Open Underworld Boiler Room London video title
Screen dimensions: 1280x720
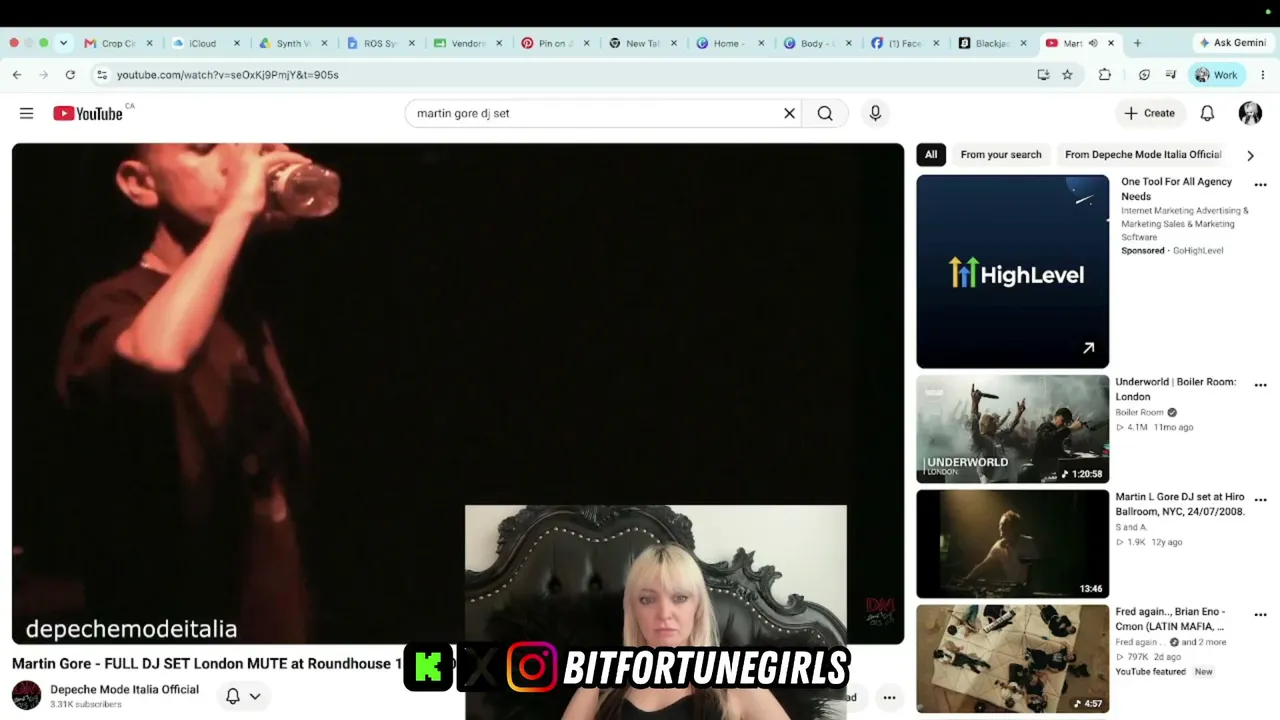pos(1176,389)
